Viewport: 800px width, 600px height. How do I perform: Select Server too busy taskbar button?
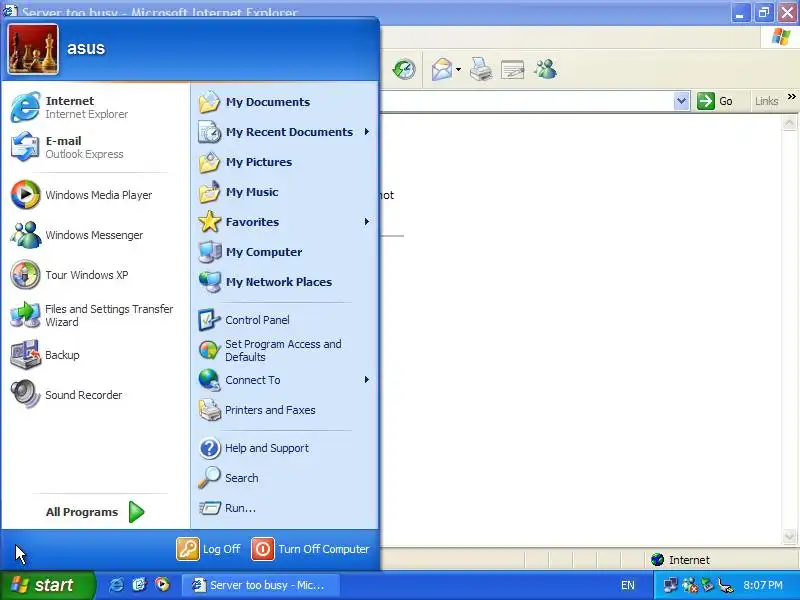click(260, 585)
